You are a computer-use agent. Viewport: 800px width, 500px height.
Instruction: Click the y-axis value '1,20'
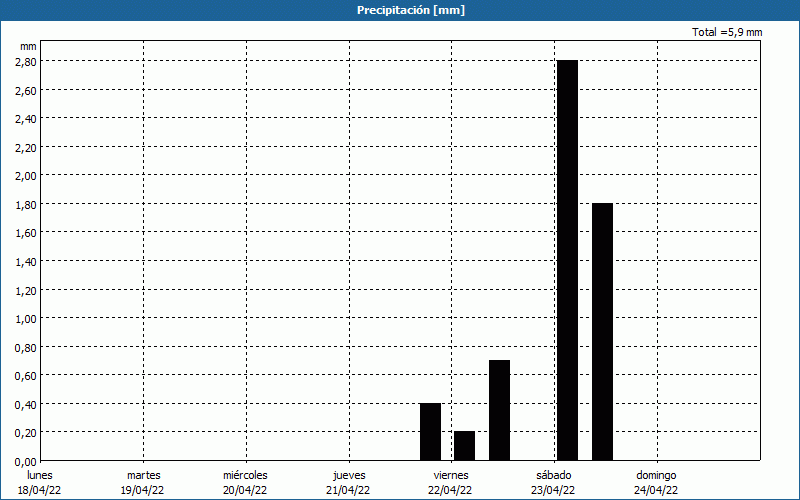point(27,290)
